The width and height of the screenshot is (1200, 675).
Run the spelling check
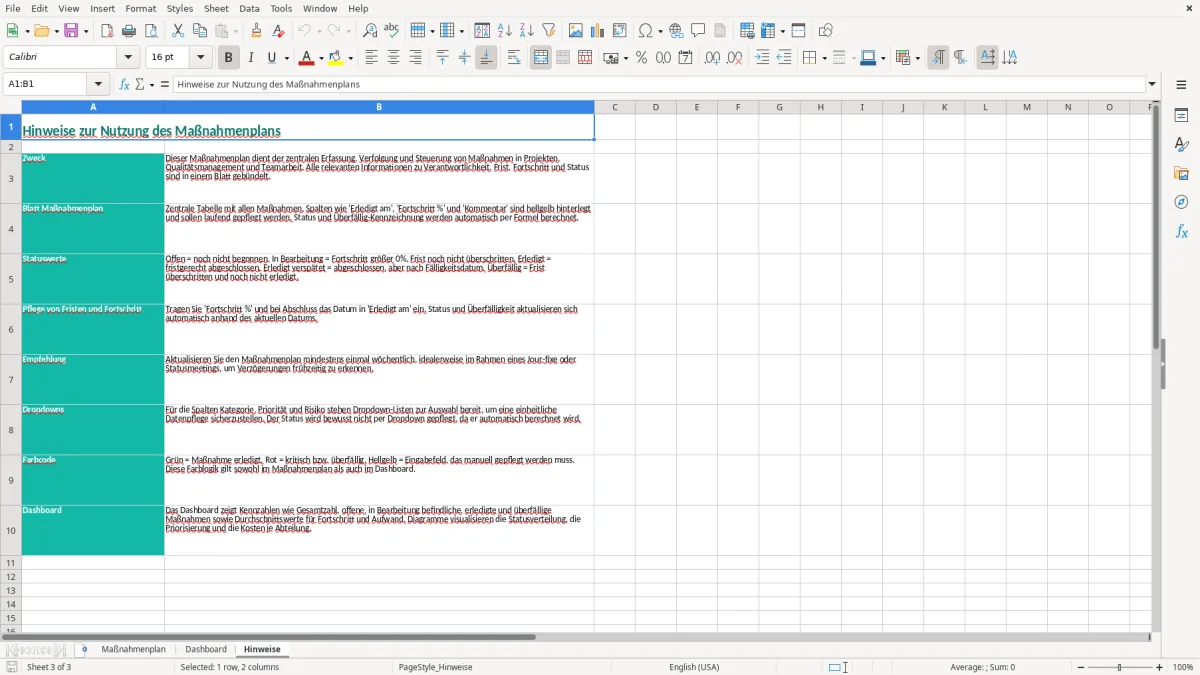pyautogui.click(x=392, y=31)
